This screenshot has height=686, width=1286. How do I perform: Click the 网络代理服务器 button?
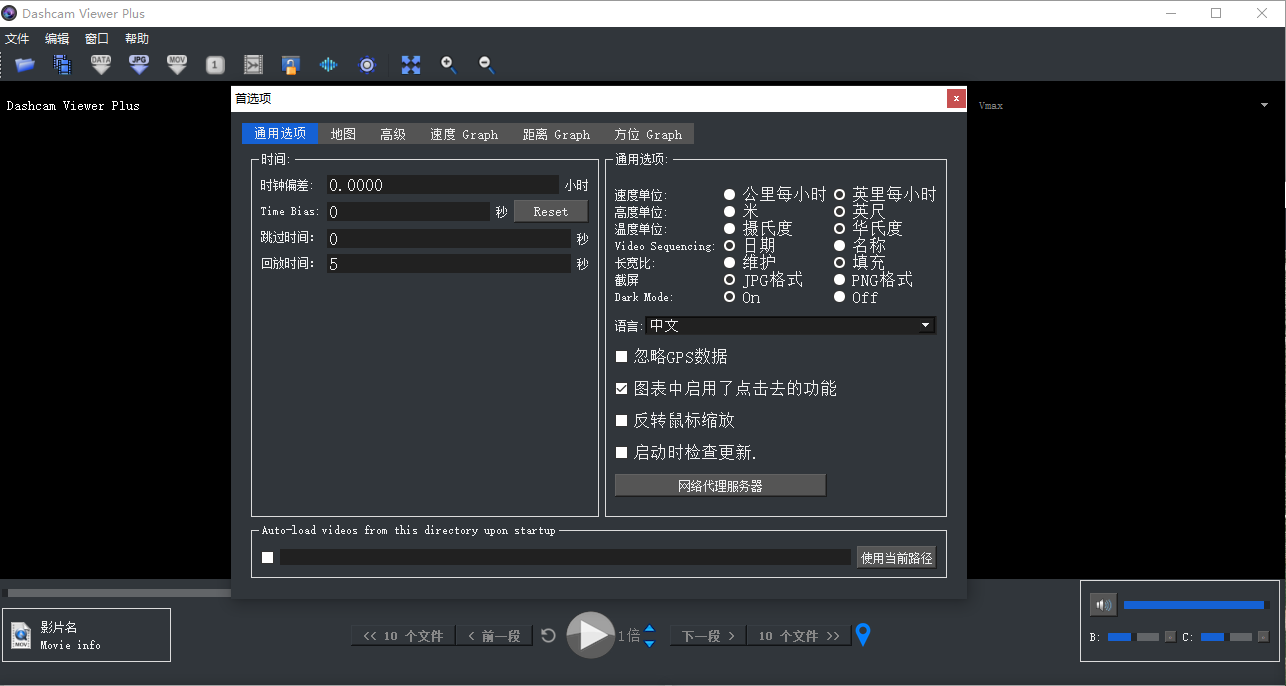click(x=720, y=486)
